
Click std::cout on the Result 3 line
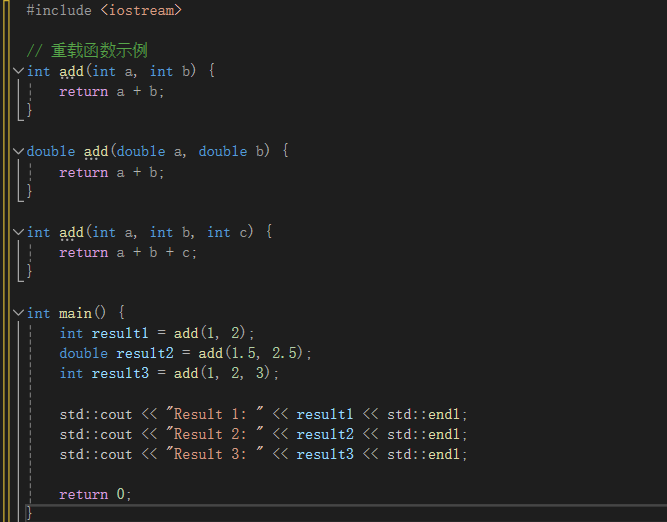[96, 454]
